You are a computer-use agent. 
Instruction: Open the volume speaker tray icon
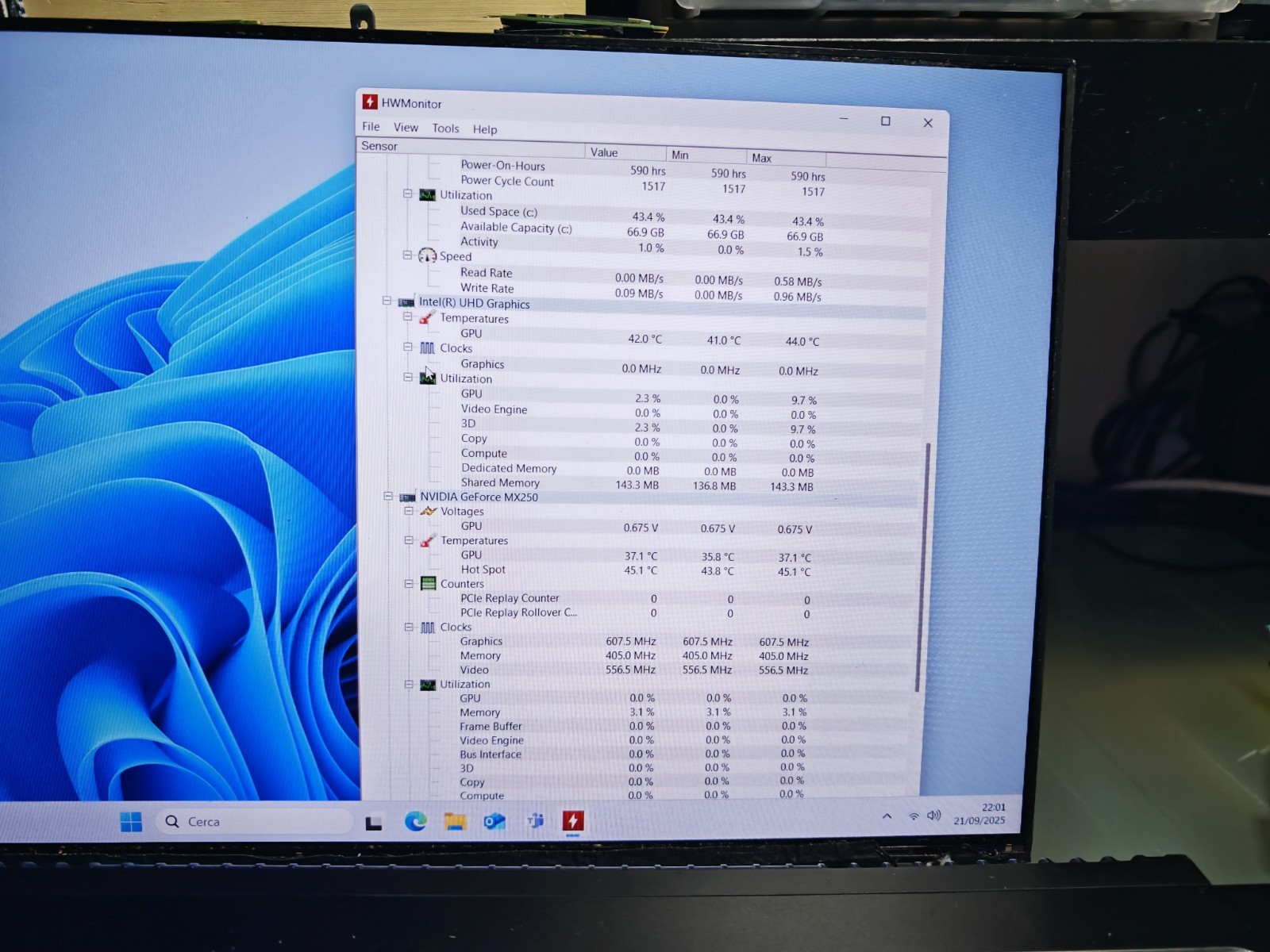[934, 816]
